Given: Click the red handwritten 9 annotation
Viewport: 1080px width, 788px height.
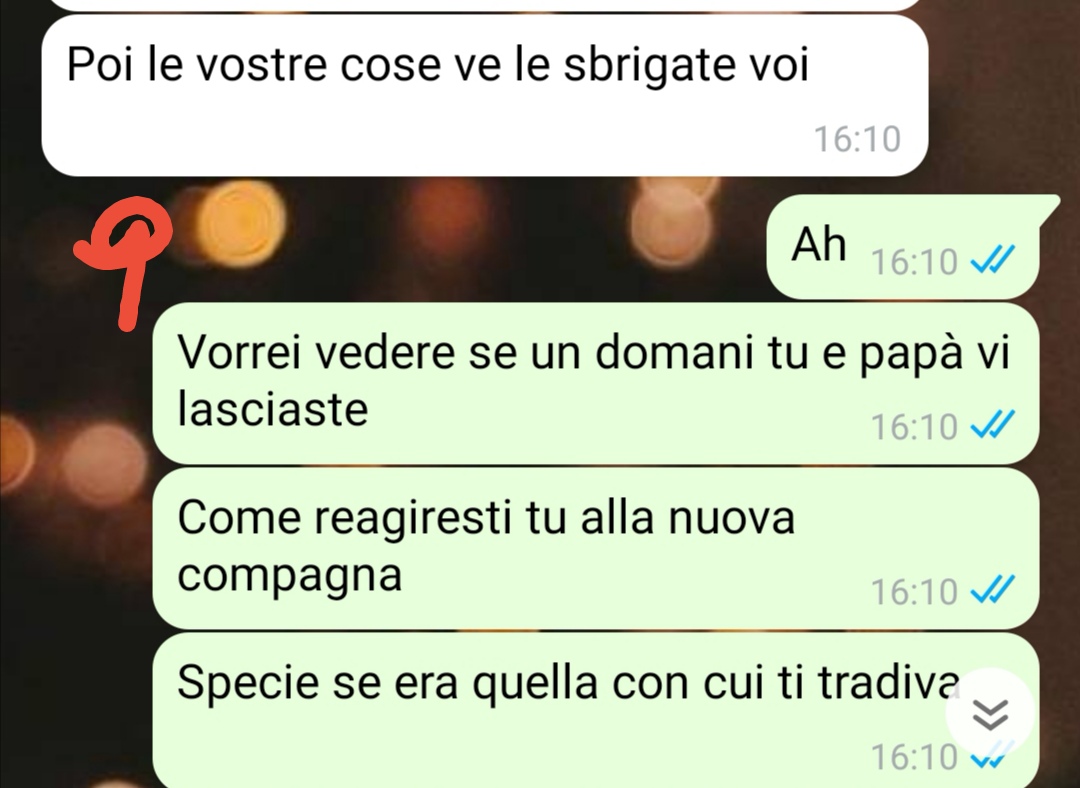Looking at the screenshot, I should tap(124, 260).
